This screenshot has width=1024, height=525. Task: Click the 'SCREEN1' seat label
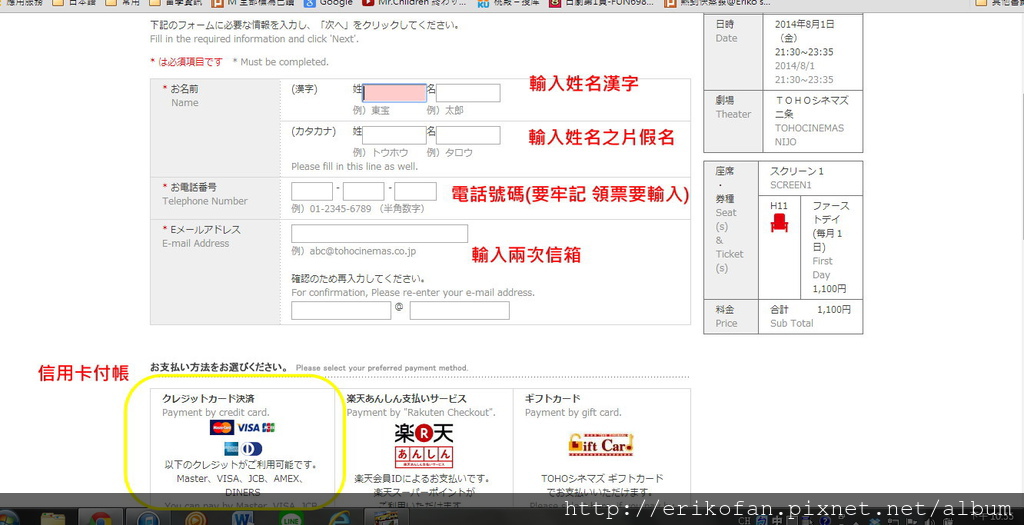(791, 185)
